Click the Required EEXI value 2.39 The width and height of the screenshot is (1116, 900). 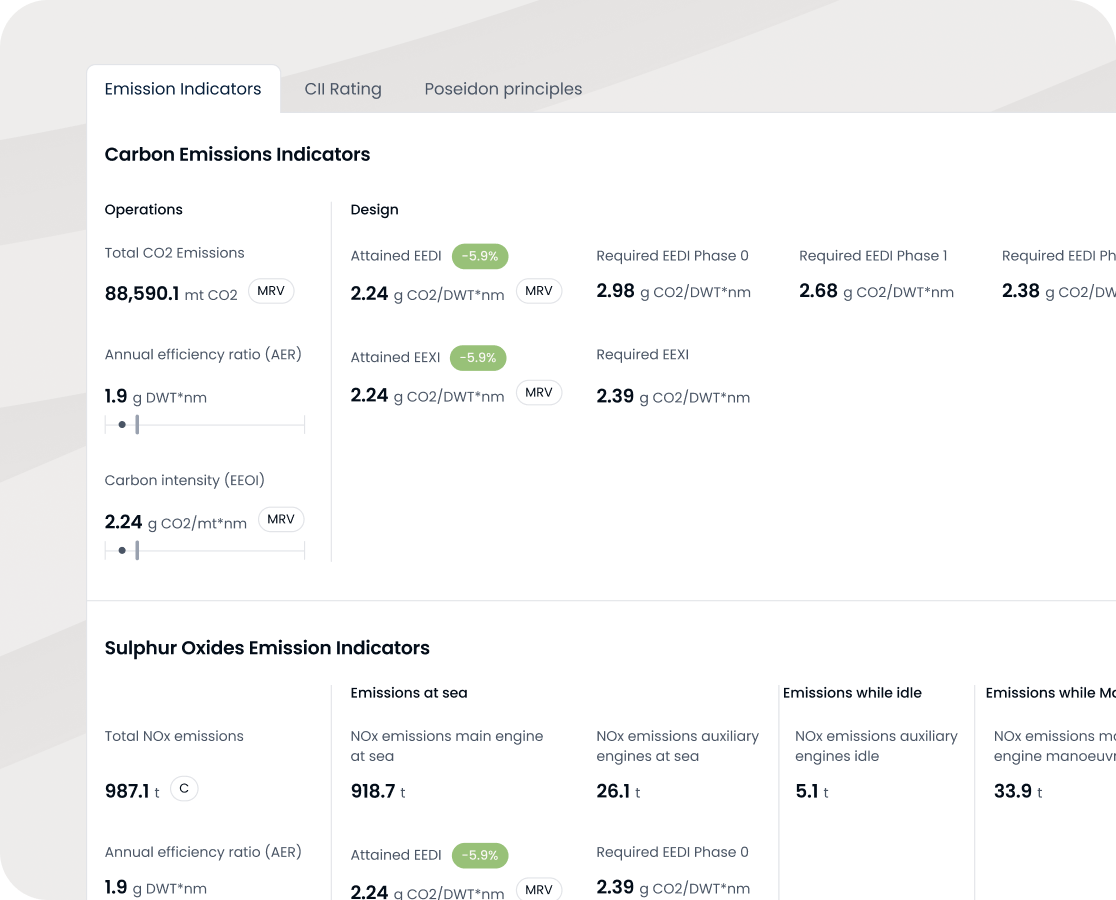tap(615, 396)
